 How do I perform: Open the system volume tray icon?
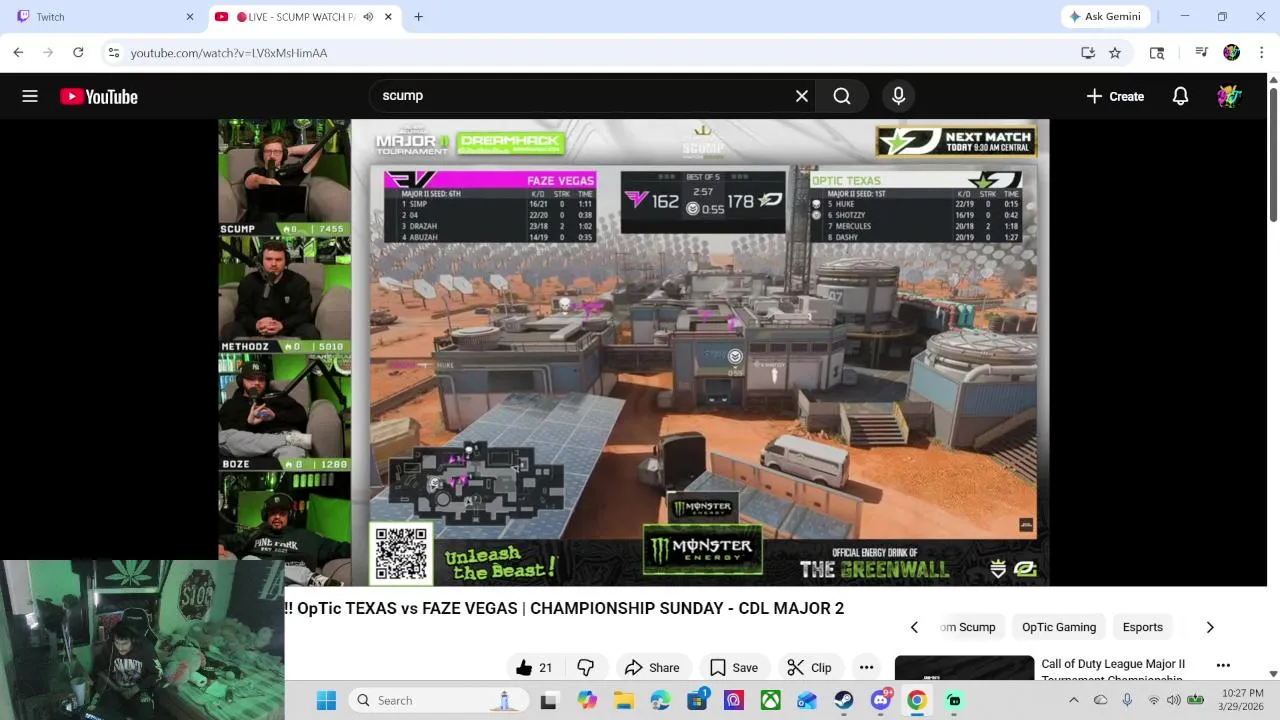pyautogui.click(x=1174, y=700)
